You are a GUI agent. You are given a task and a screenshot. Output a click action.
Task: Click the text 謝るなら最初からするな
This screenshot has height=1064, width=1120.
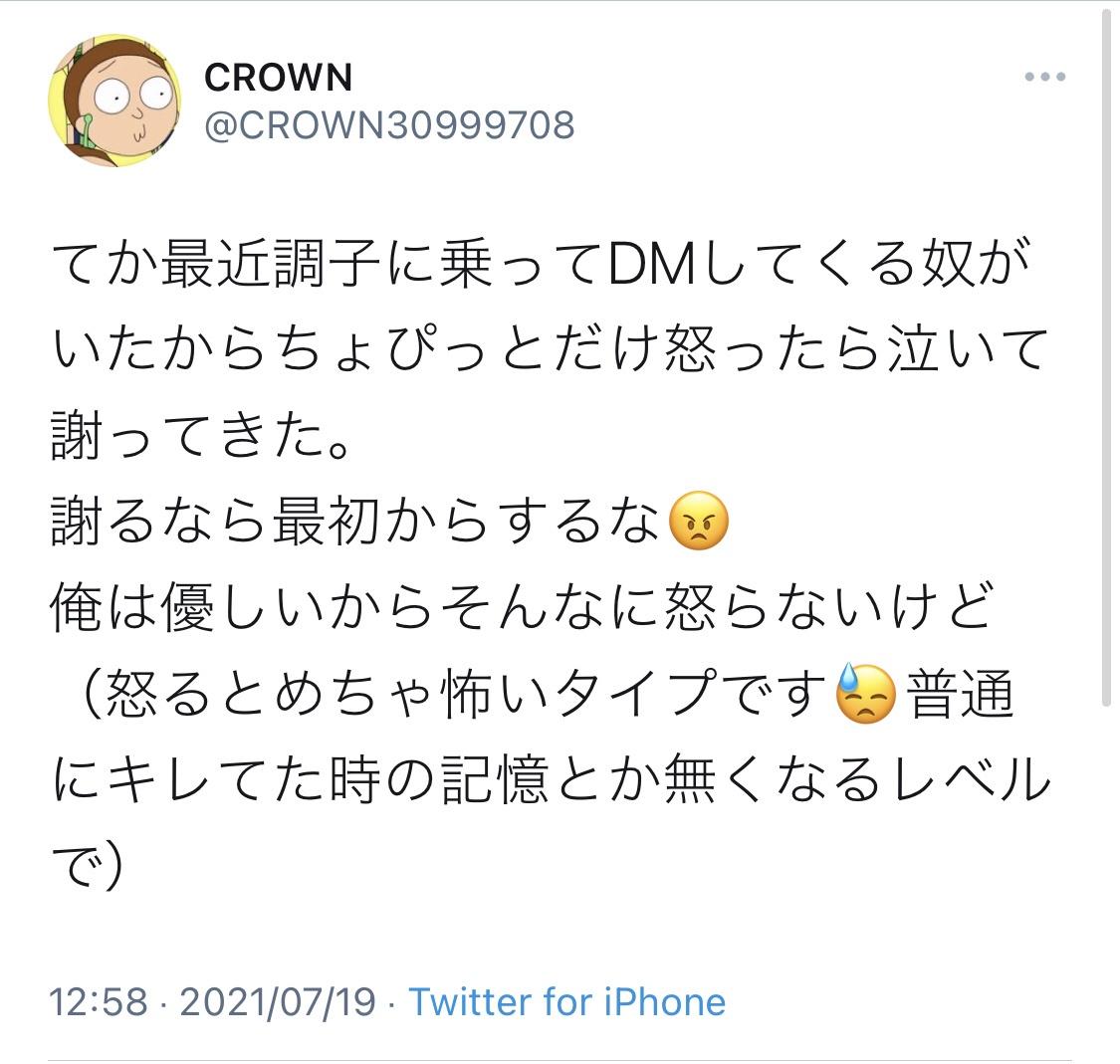tap(355, 522)
